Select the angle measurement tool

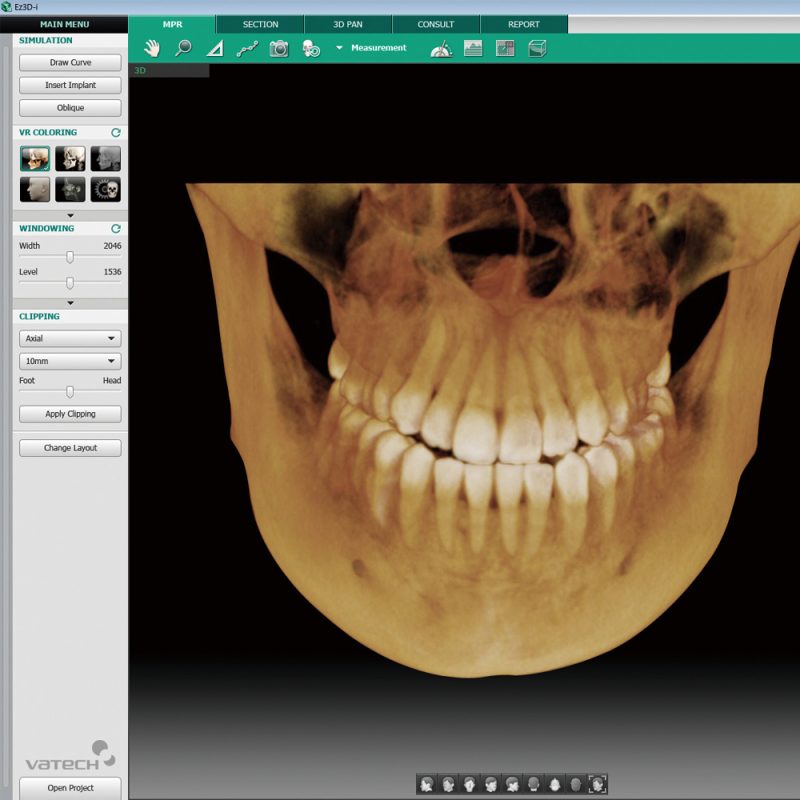coord(216,47)
